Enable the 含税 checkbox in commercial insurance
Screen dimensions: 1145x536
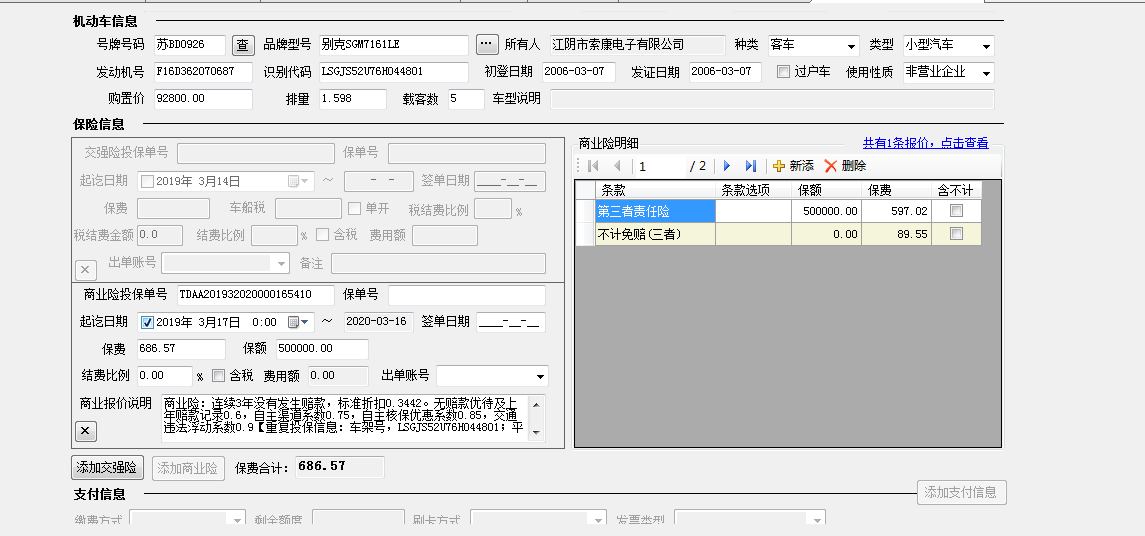(219, 376)
